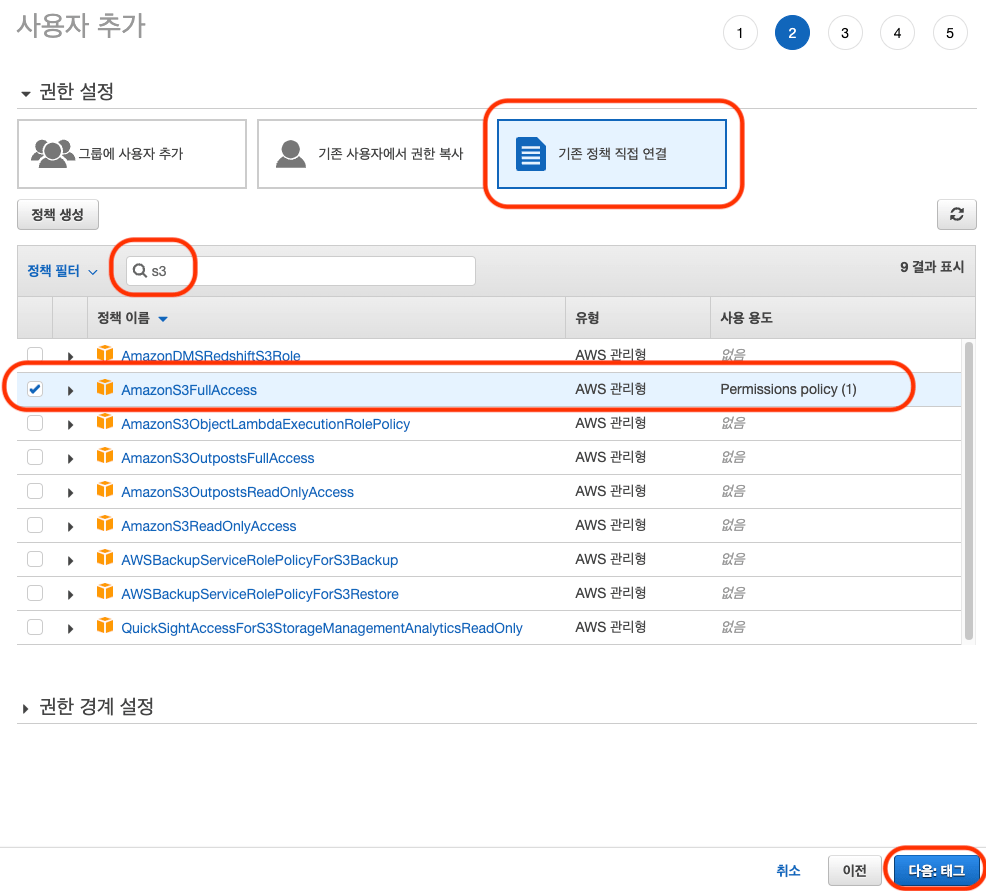986x891 pixels.
Task: Check the AmazonS3ReadOnlyAccess checkbox
Action: [35, 526]
